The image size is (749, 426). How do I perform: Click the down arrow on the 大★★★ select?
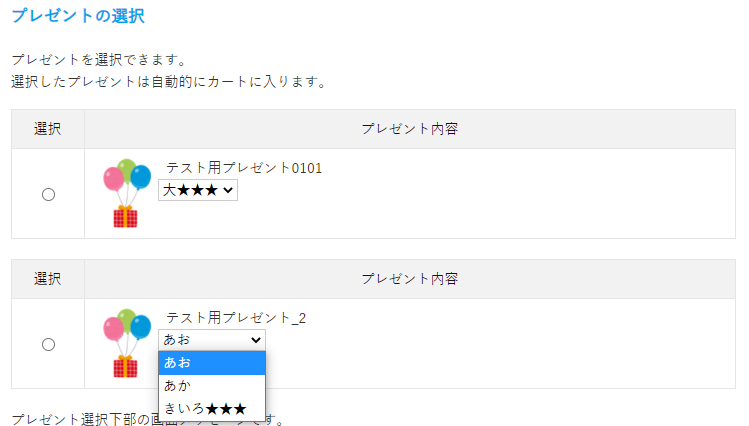point(229,190)
